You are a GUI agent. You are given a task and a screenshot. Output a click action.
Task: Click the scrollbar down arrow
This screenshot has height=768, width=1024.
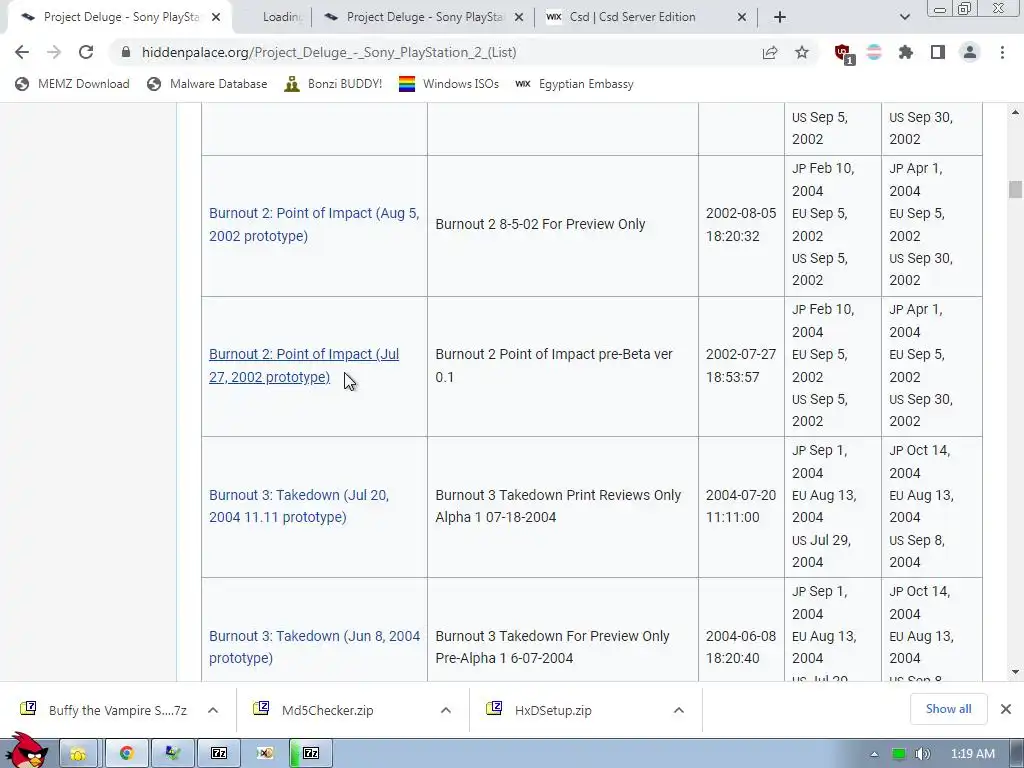pos(1015,671)
